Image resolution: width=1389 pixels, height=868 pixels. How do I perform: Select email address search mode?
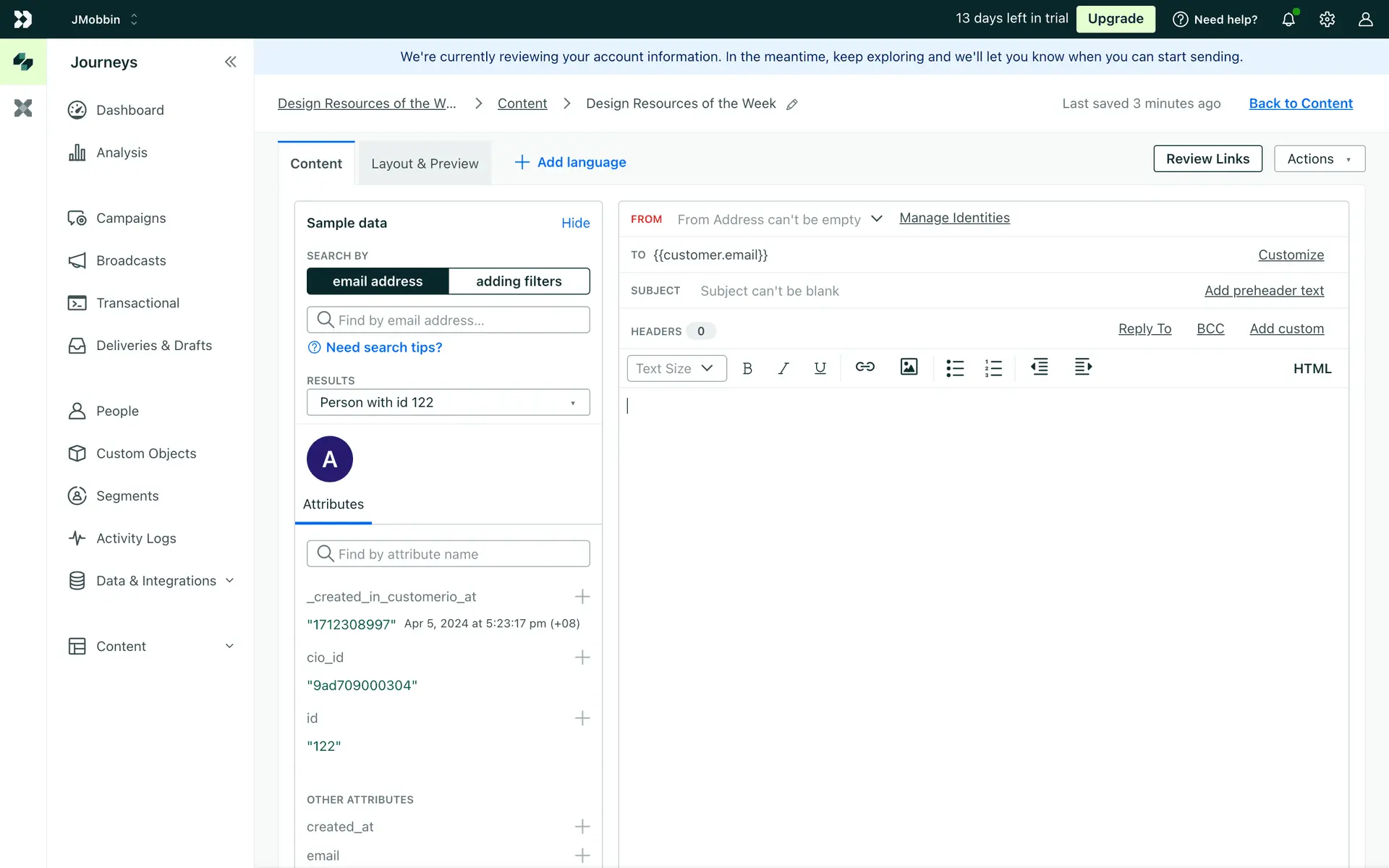378,281
